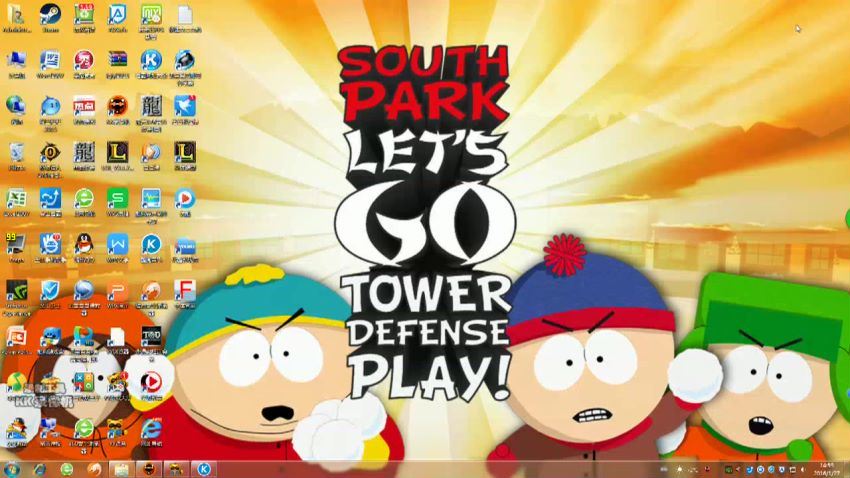850x478 pixels.
Task: Open the colorful X O grid app
Action: coord(84,383)
